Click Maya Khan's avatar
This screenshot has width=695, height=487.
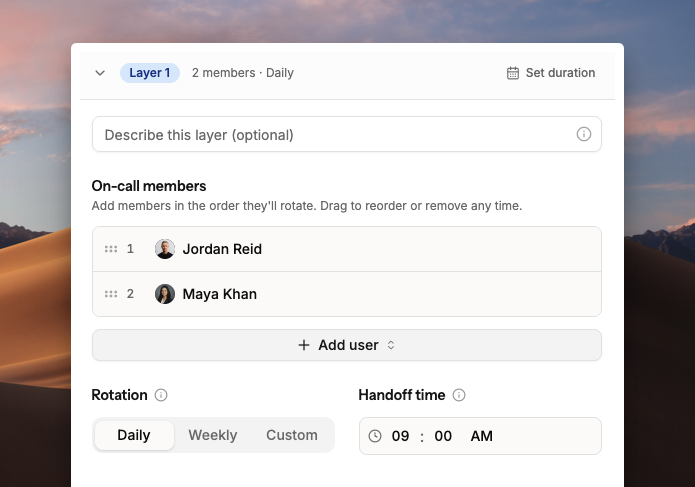coord(165,294)
